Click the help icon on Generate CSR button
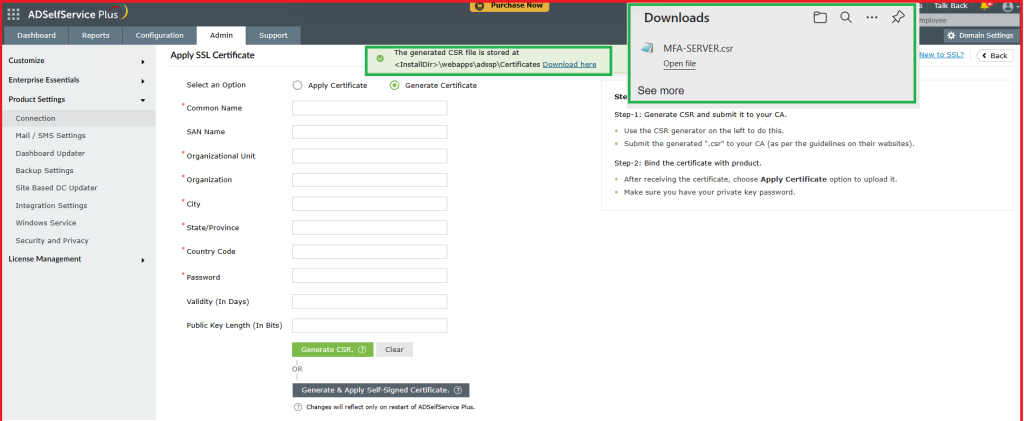 pyautogui.click(x=362, y=350)
